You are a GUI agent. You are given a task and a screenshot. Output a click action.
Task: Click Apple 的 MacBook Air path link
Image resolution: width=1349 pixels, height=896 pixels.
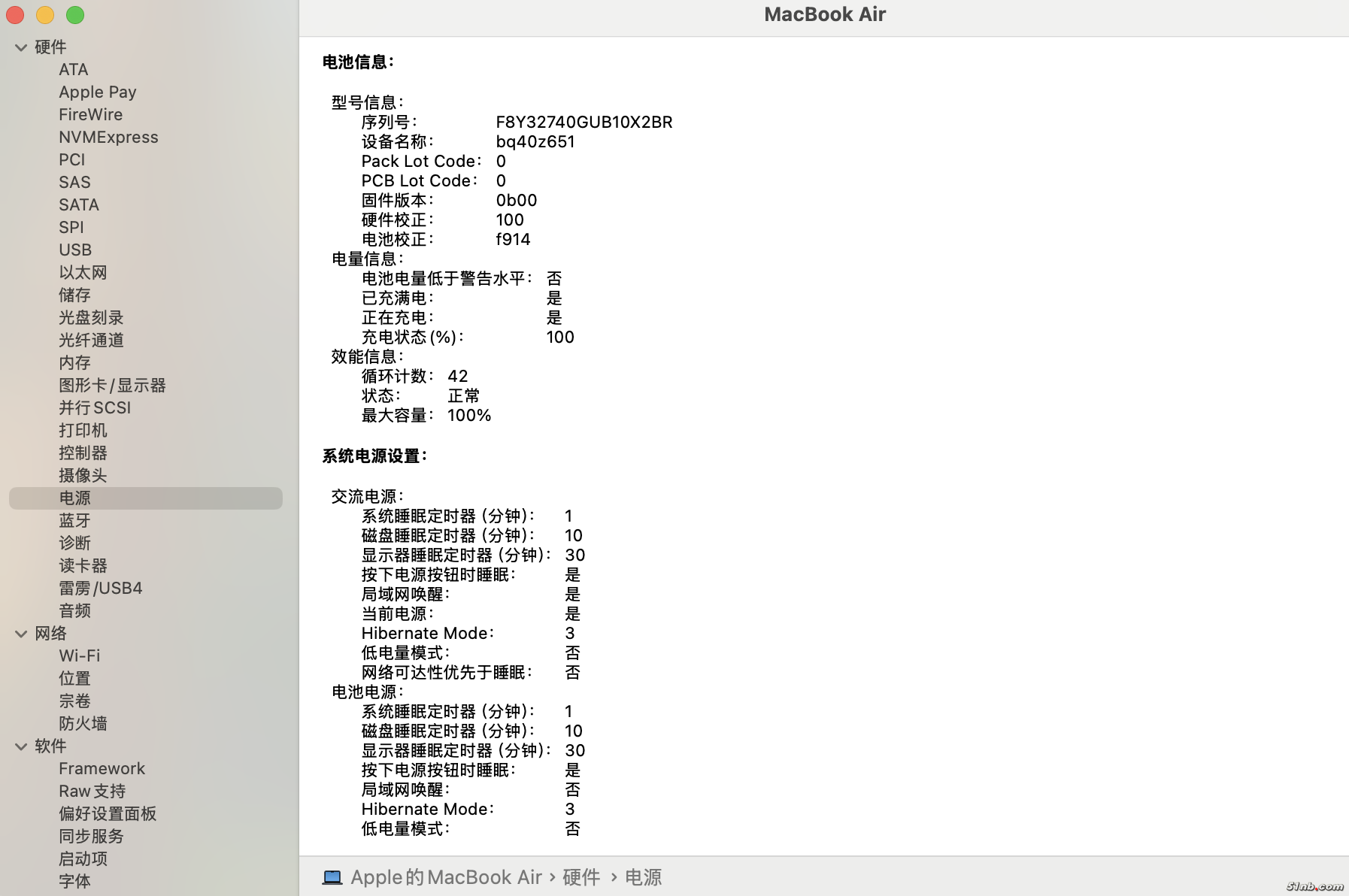coord(446,877)
